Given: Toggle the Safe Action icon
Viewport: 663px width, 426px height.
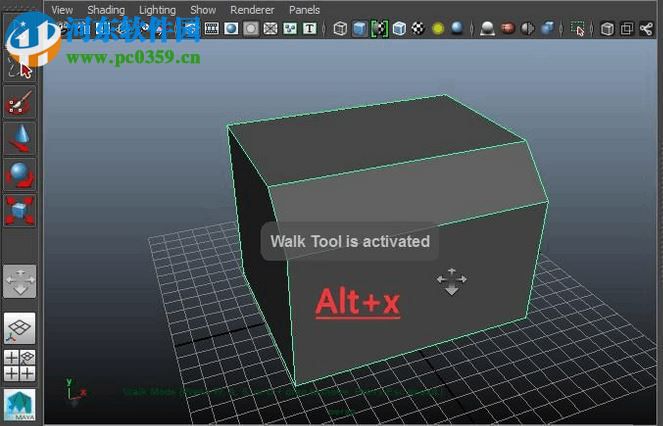Looking at the screenshot, I should [290, 28].
